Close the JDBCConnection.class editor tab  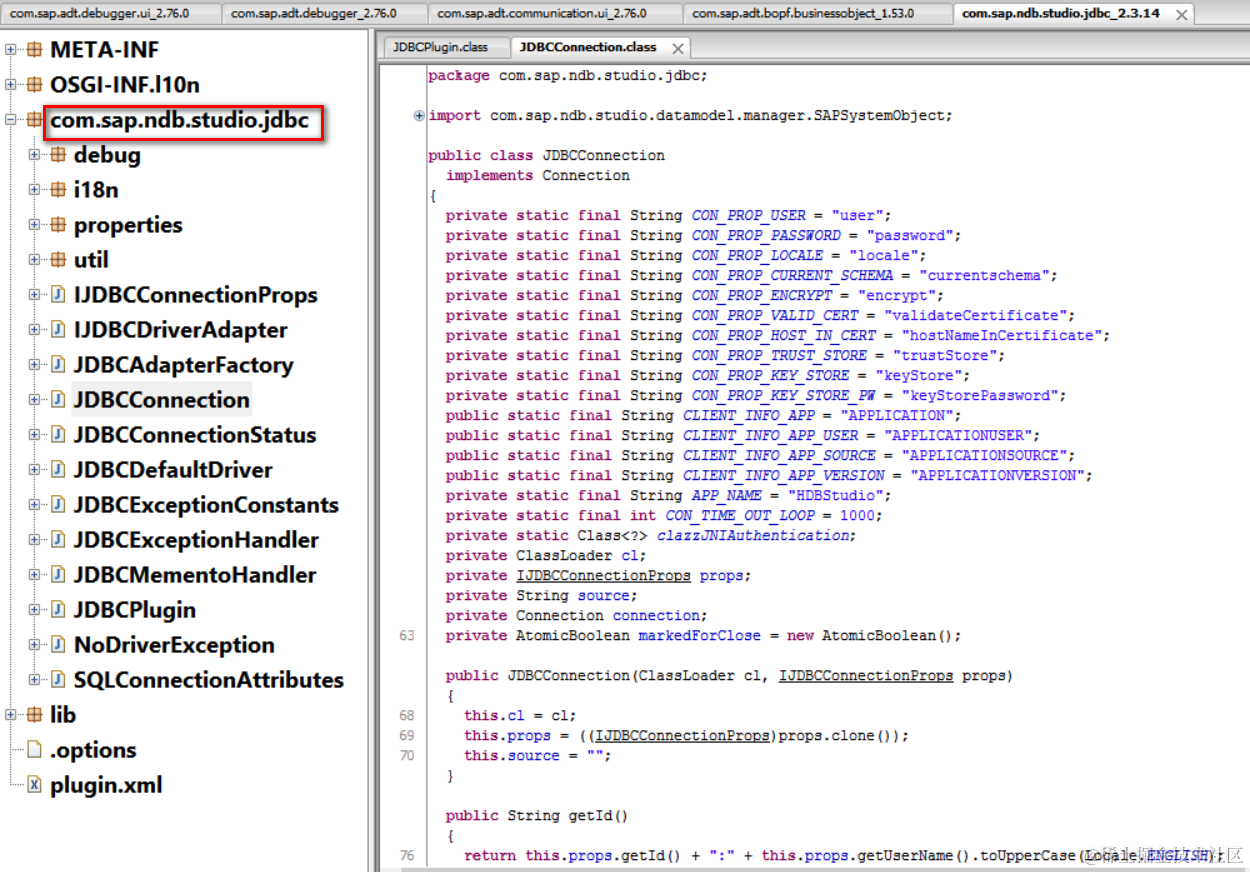pos(678,48)
